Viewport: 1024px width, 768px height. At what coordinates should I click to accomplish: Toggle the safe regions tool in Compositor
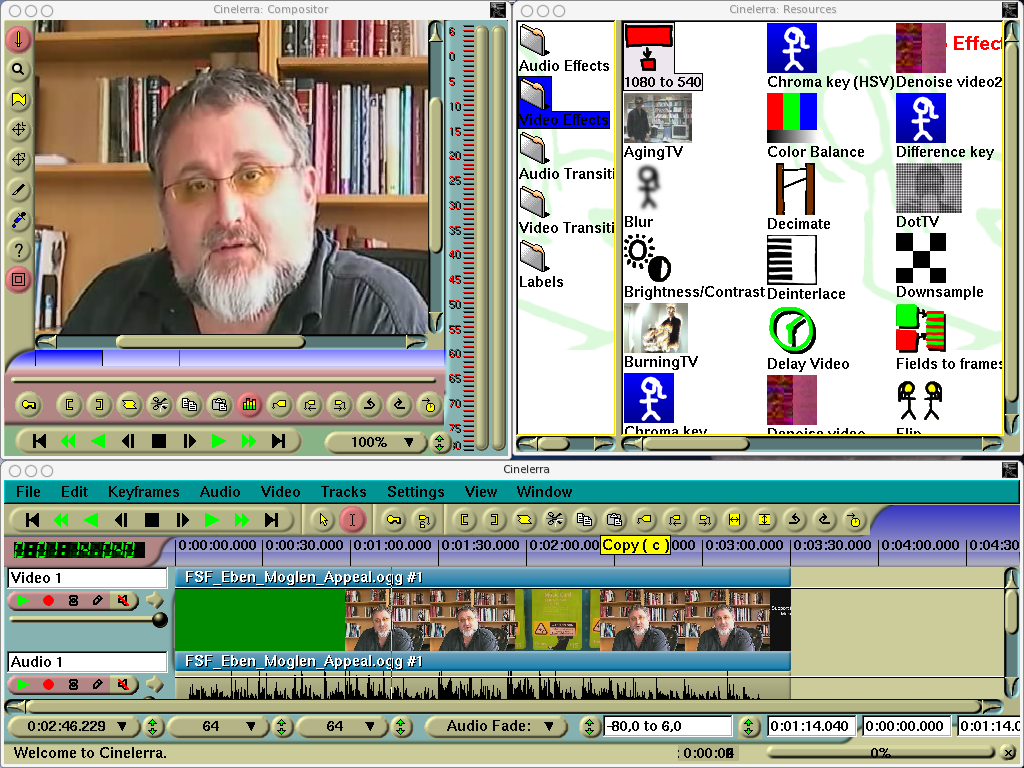(18, 280)
